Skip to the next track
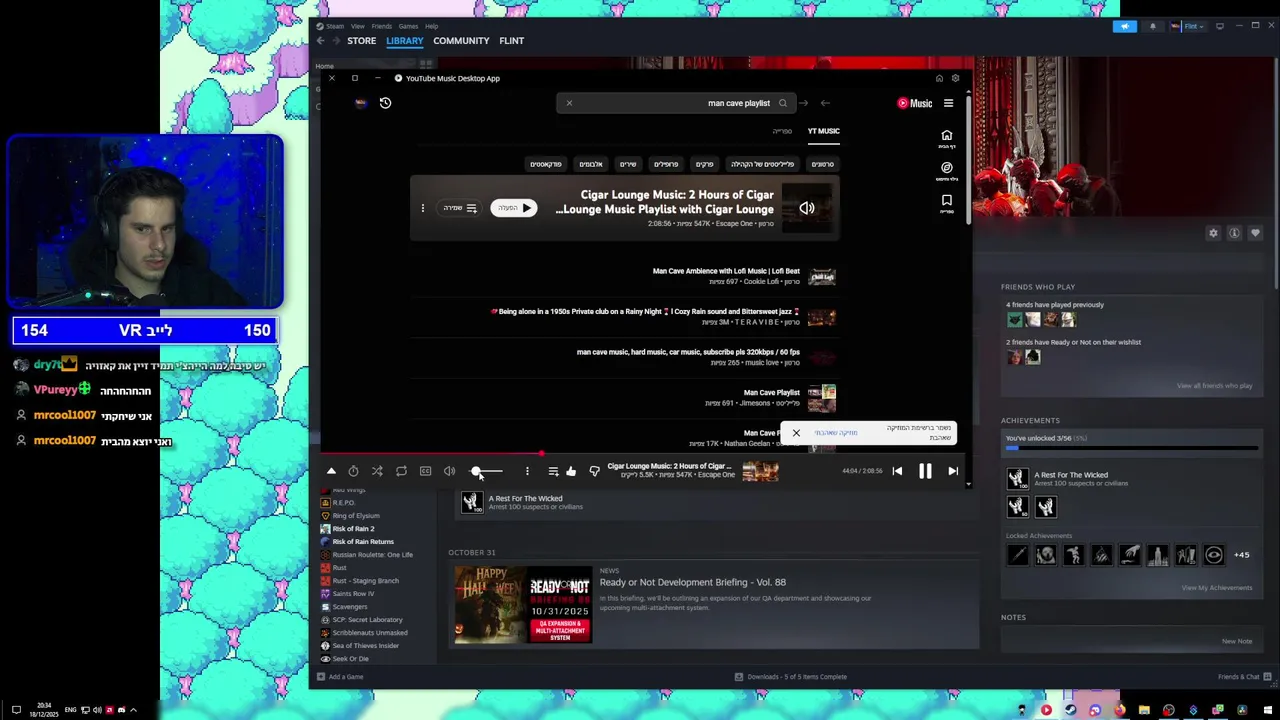Image resolution: width=1280 pixels, height=720 pixels. click(953, 471)
